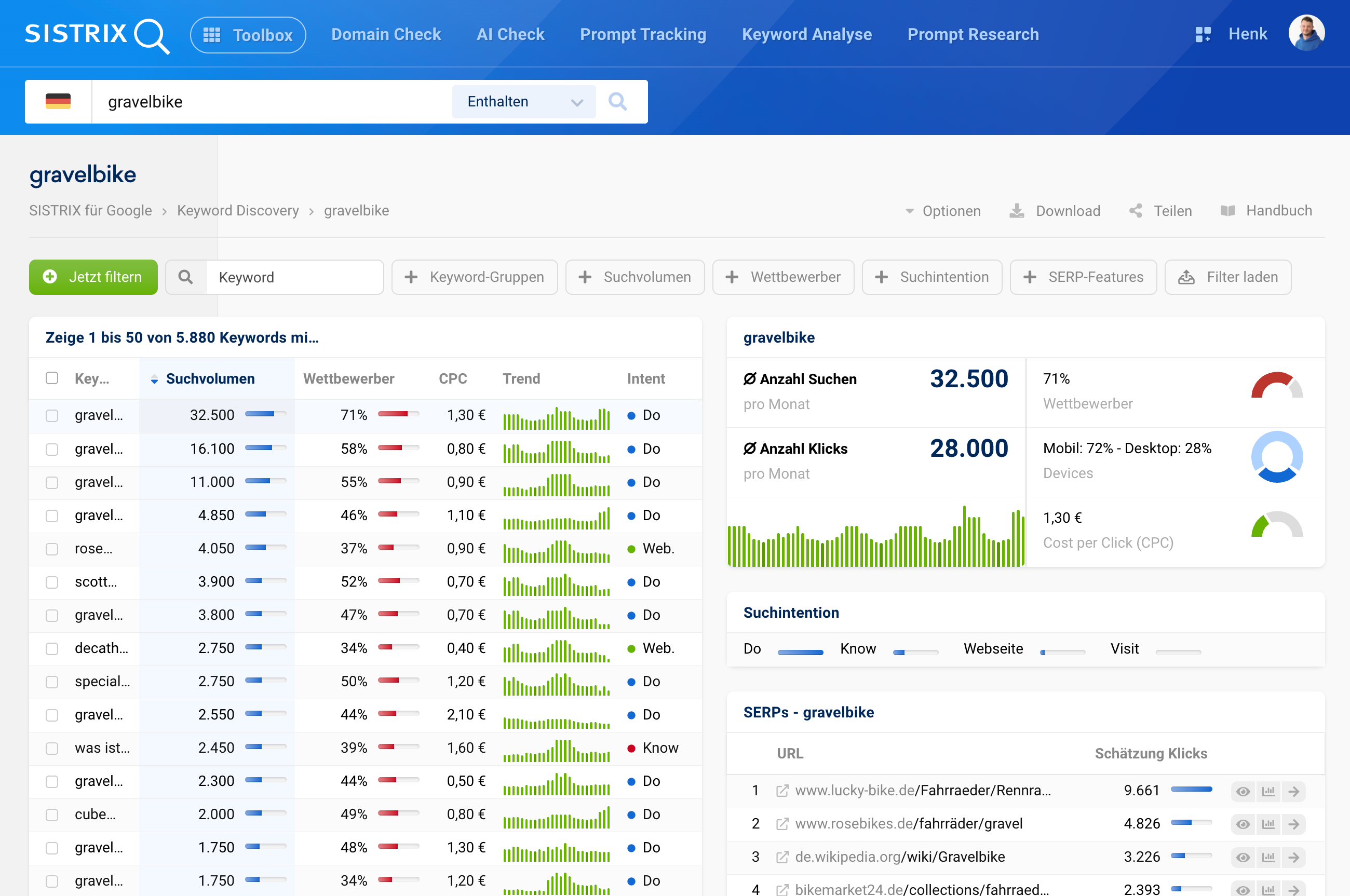Check the was ist... keyword row
The height and width of the screenshot is (896, 1350).
coord(52,748)
